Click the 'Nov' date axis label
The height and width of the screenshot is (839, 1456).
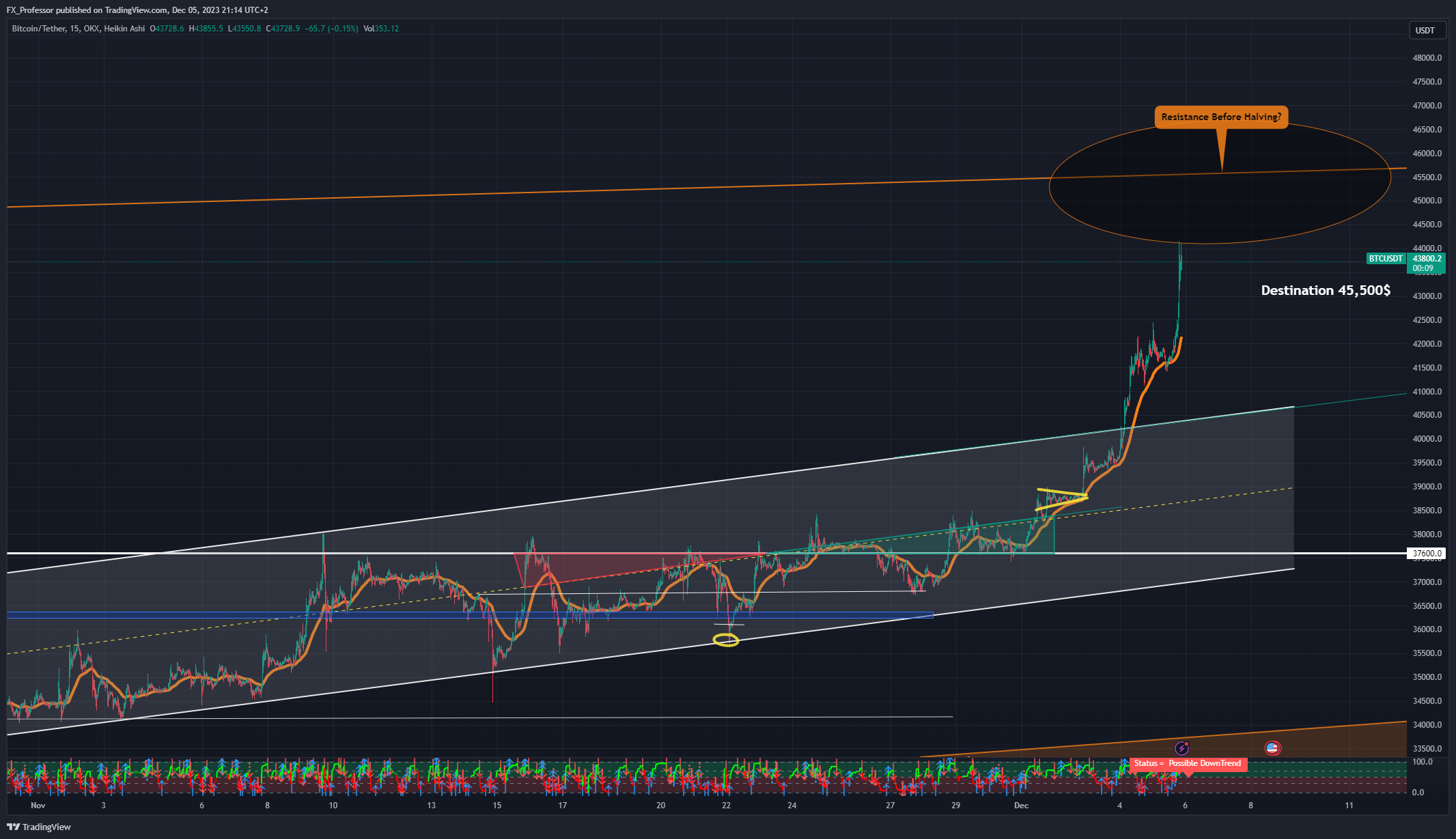point(38,806)
